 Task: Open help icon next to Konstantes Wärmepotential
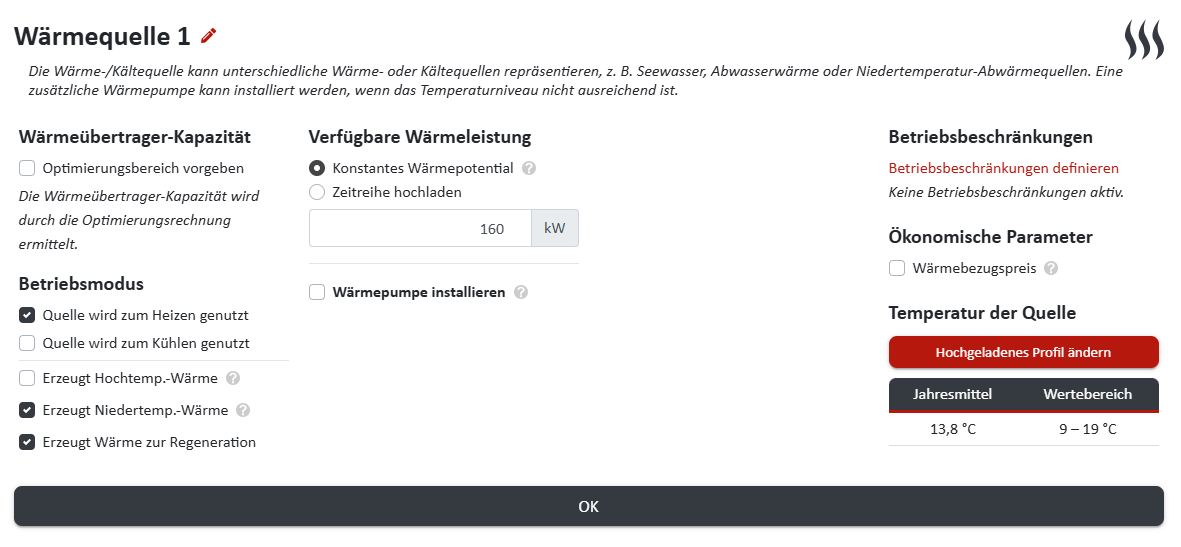pos(529,168)
